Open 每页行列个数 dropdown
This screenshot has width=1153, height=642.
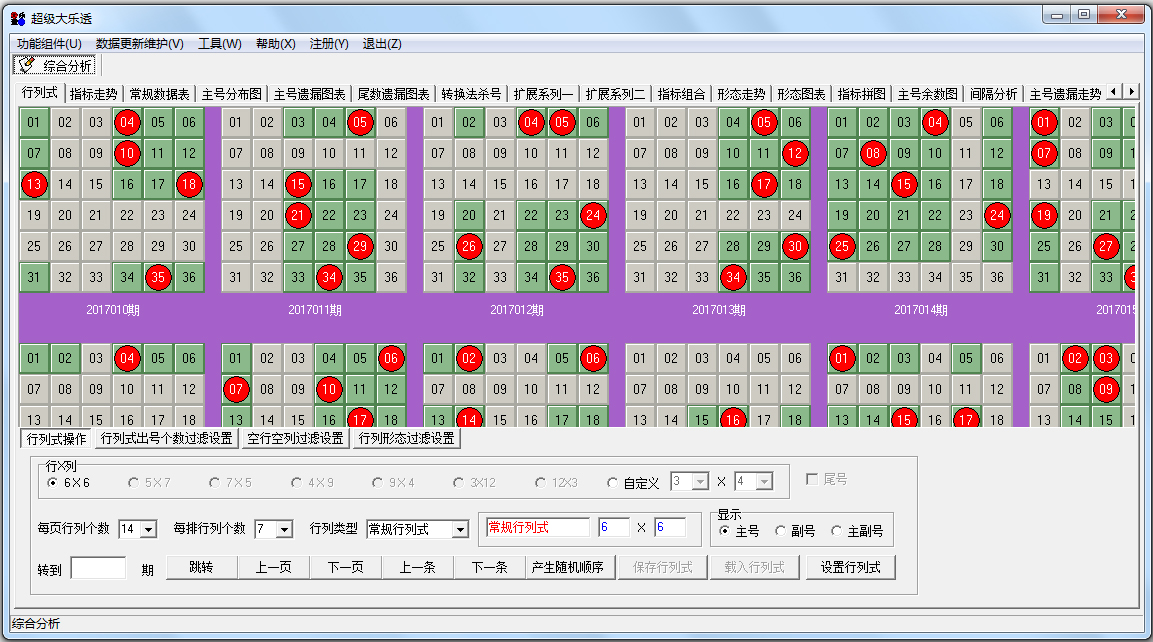[149, 529]
